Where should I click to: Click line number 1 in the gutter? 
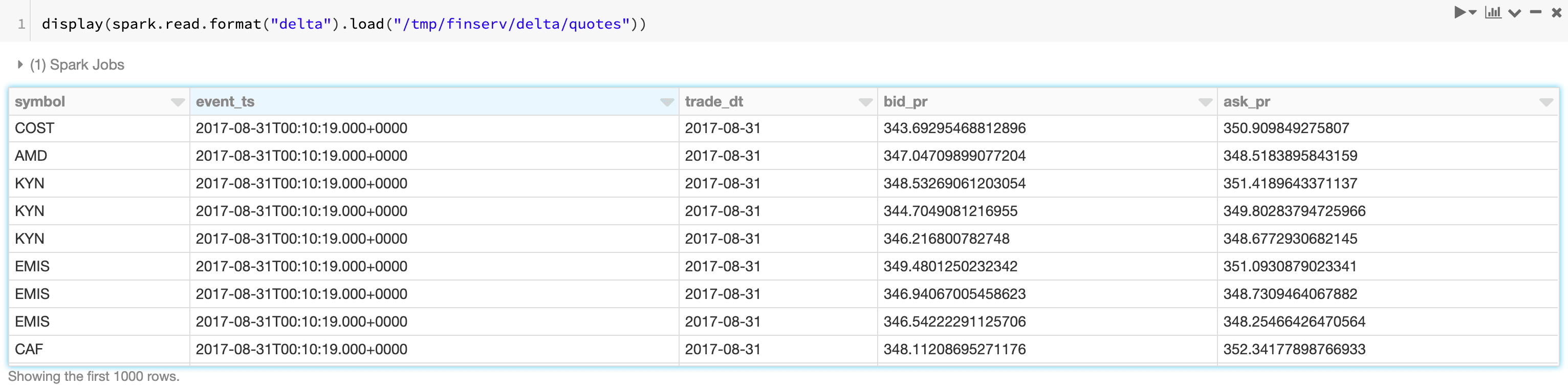click(x=21, y=24)
